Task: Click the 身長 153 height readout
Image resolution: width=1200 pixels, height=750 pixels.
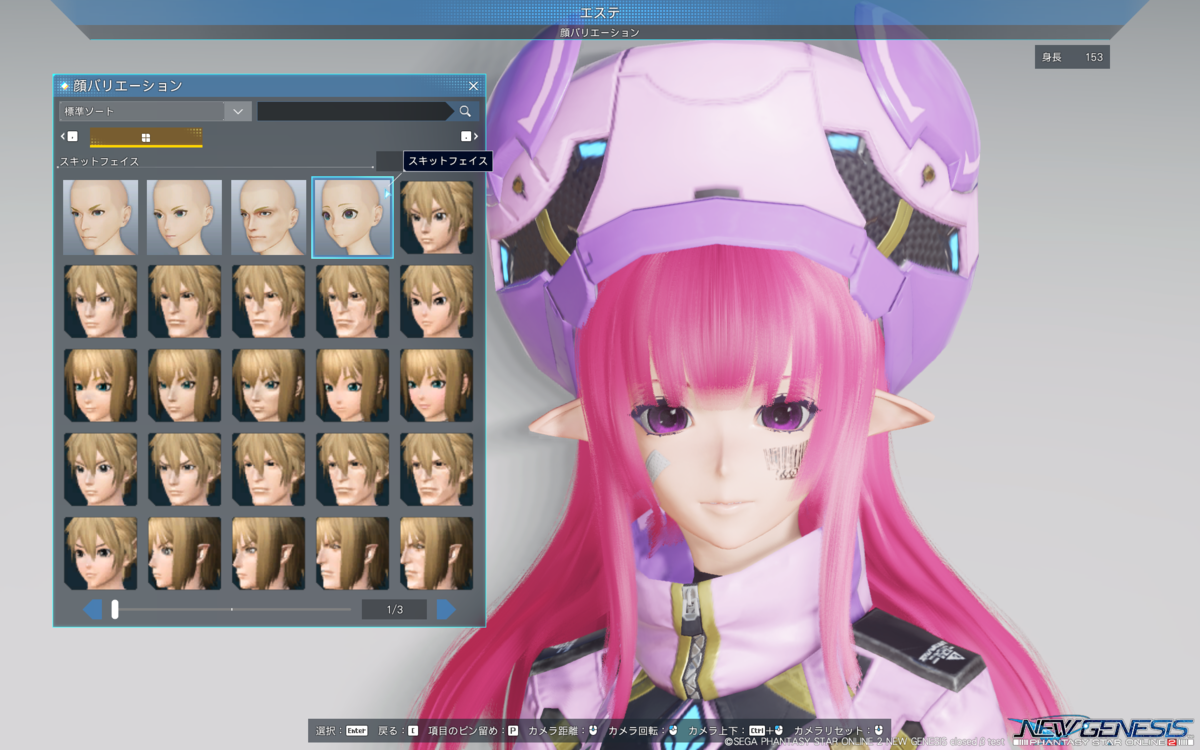Action: coord(1072,57)
